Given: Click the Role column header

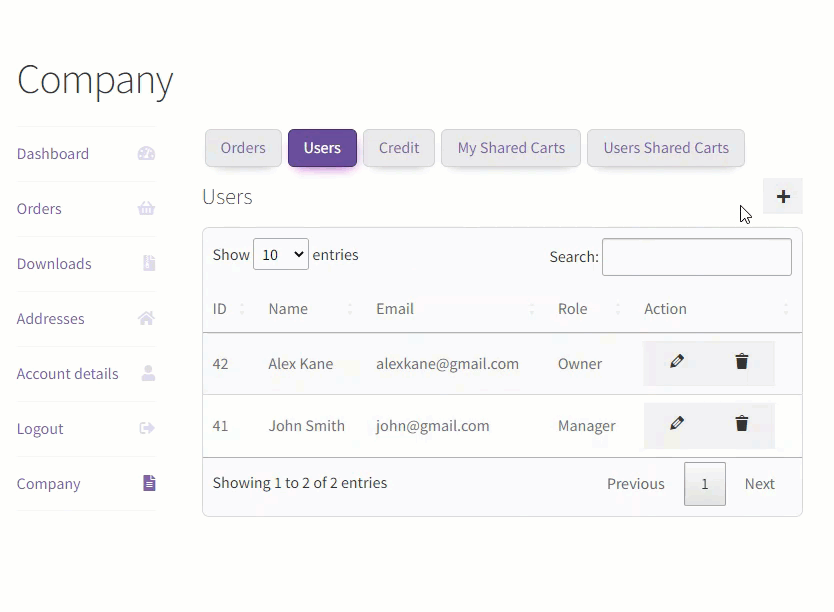Looking at the screenshot, I should click(572, 309).
